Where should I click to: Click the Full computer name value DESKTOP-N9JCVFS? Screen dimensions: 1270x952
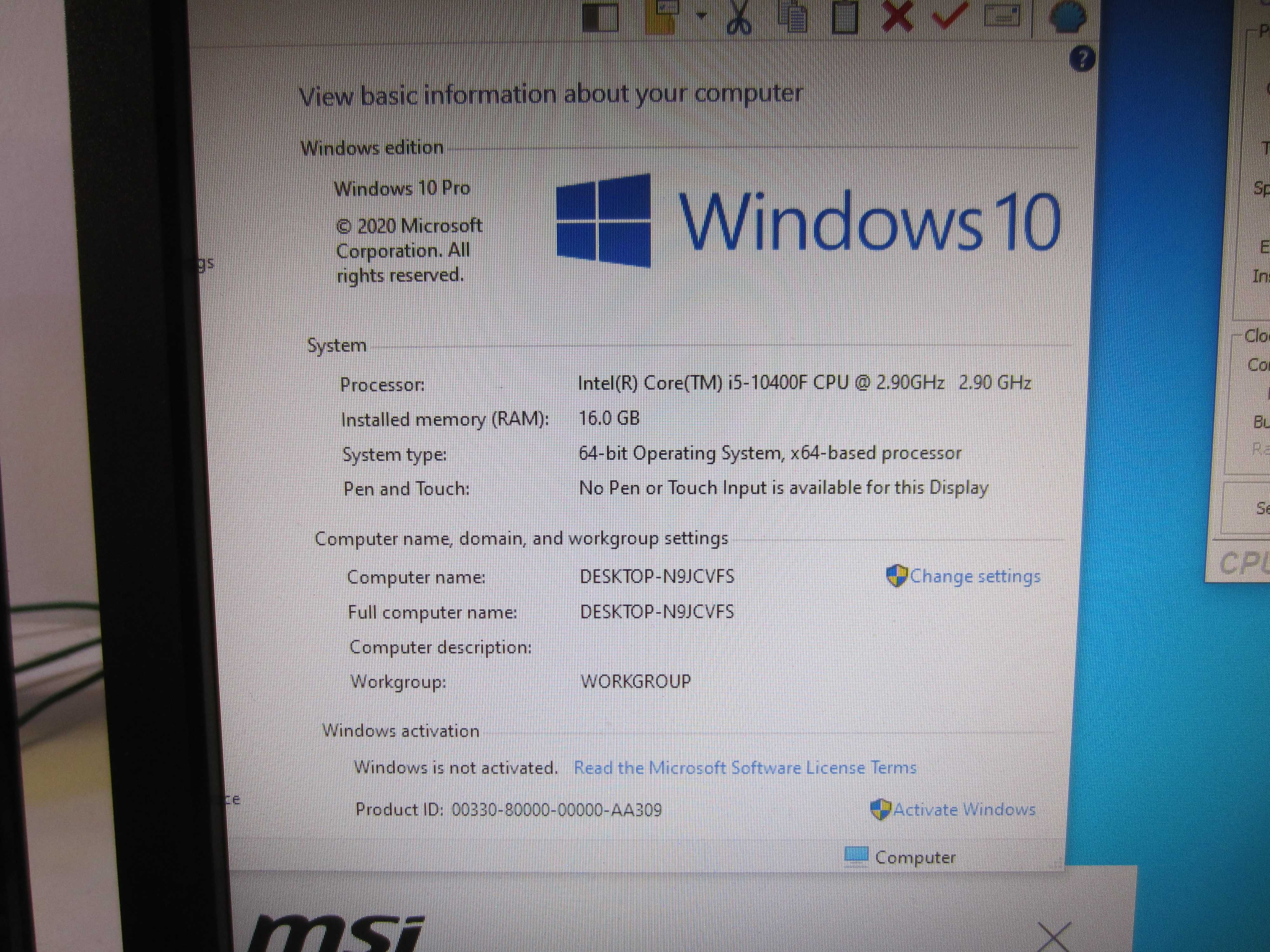pos(657,612)
